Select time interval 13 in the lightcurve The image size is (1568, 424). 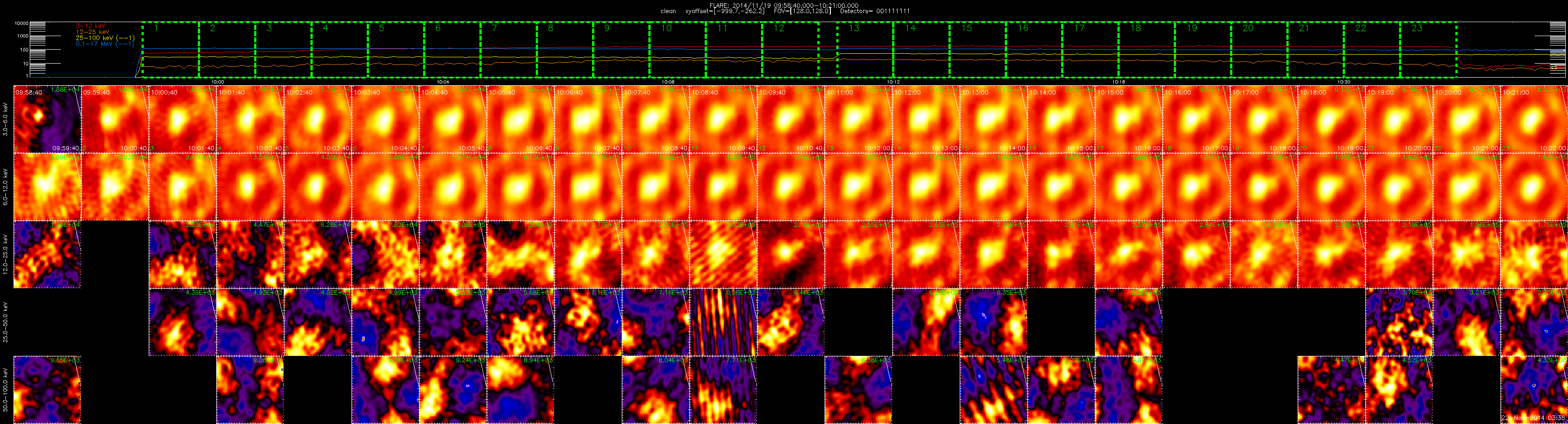[866, 50]
